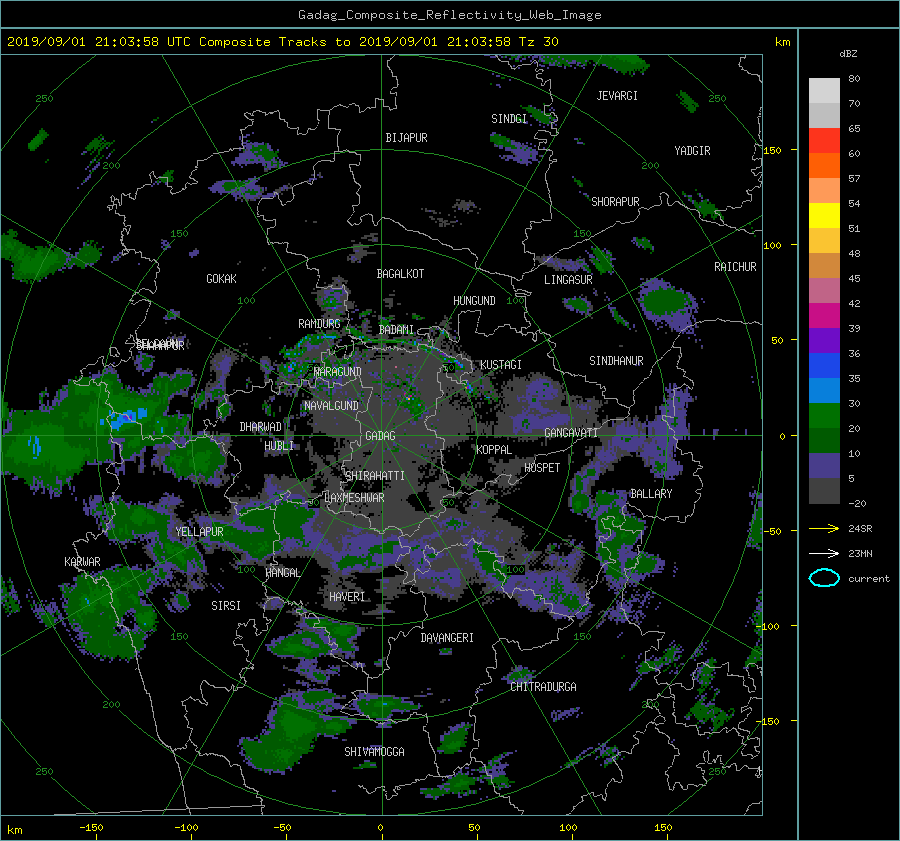Click the DHARWAD city label
This screenshot has width=900, height=841.
click(261, 427)
